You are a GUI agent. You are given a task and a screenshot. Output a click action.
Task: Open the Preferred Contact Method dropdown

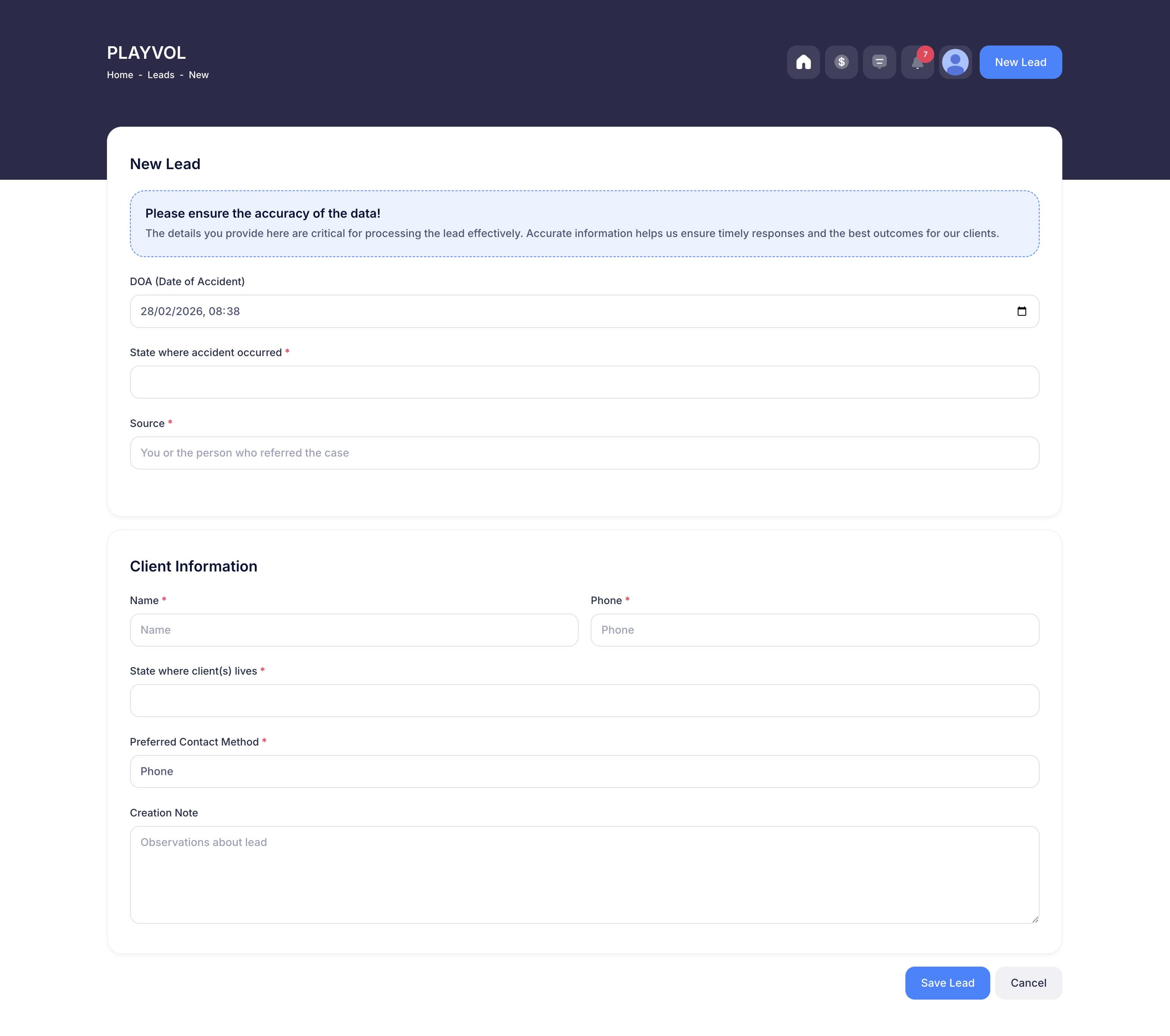click(x=584, y=771)
